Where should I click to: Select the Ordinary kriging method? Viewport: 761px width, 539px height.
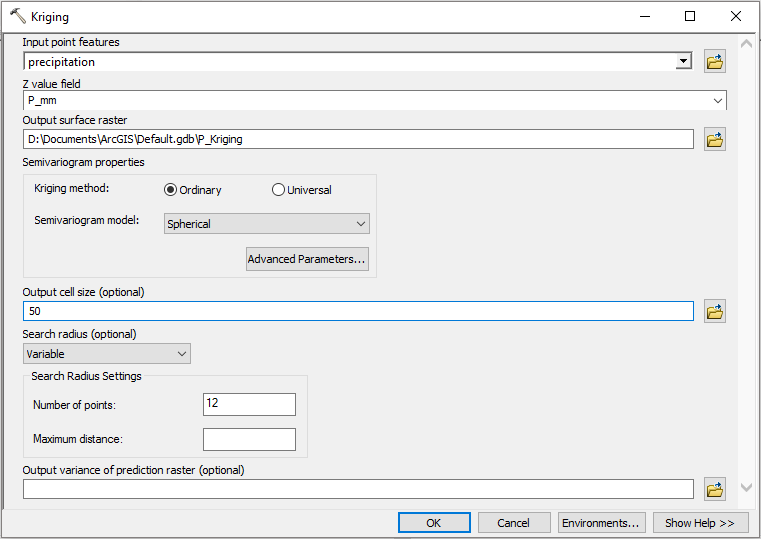(x=171, y=190)
